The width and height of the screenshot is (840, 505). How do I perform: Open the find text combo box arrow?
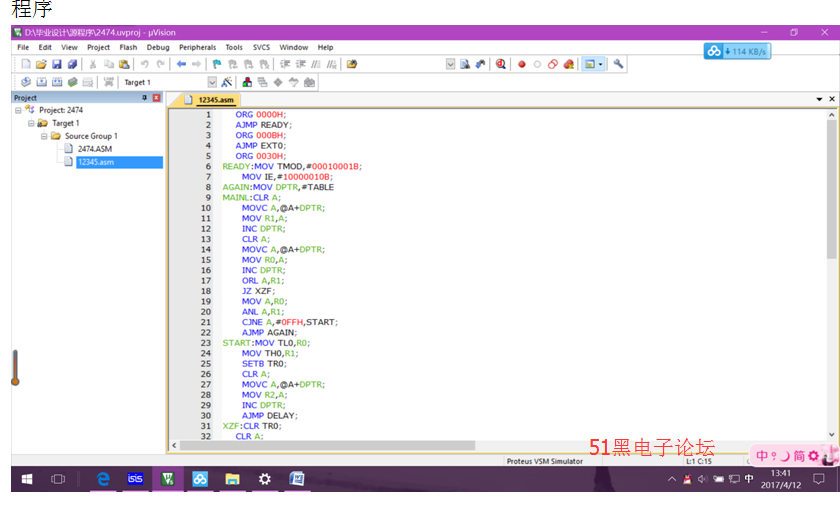[451, 64]
